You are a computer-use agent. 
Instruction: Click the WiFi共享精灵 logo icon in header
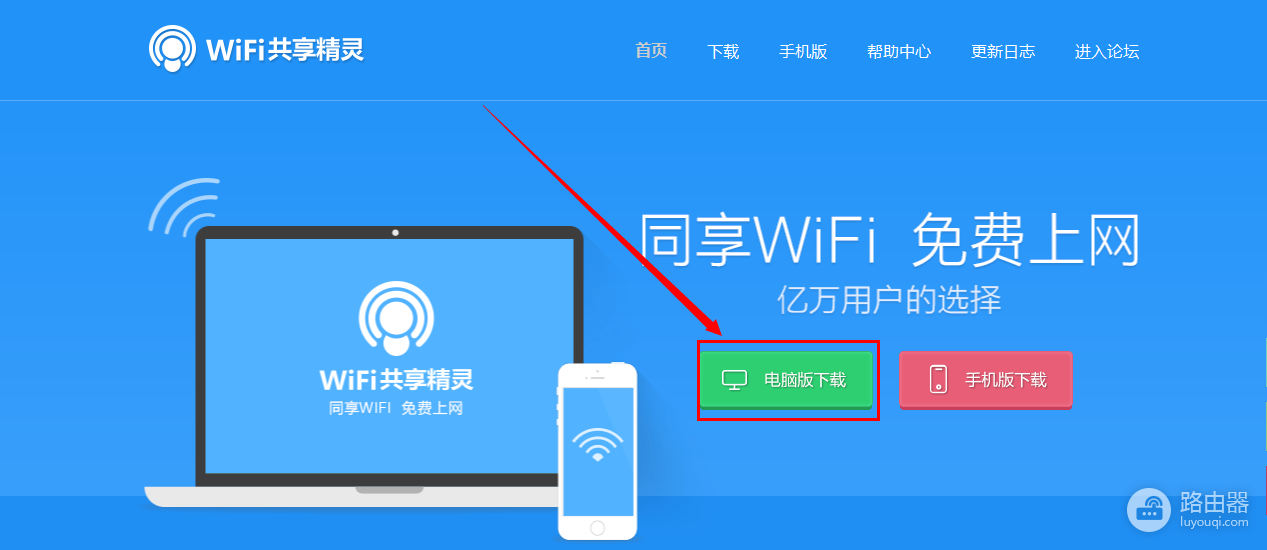tap(172, 48)
